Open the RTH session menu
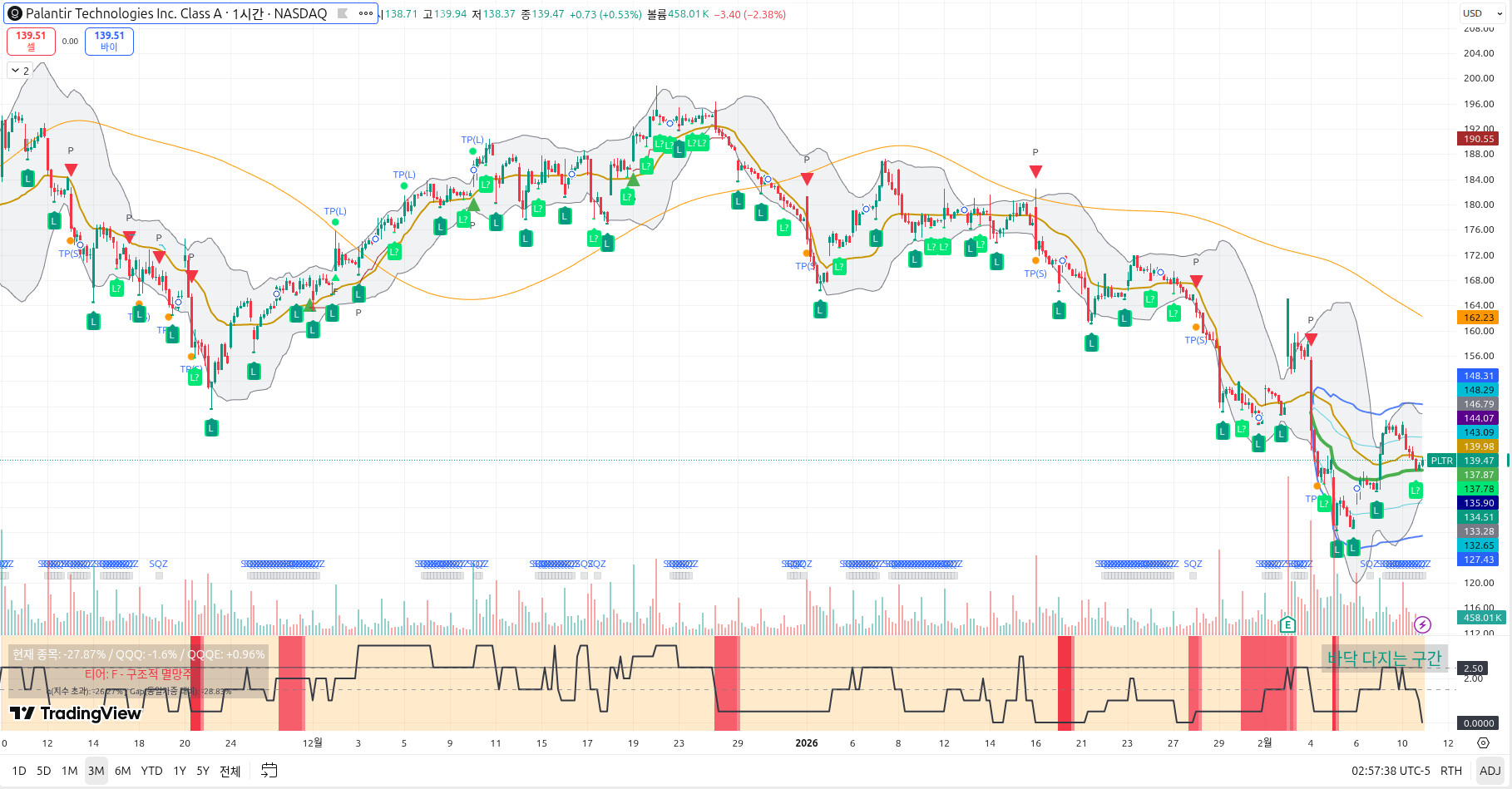 click(1451, 771)
